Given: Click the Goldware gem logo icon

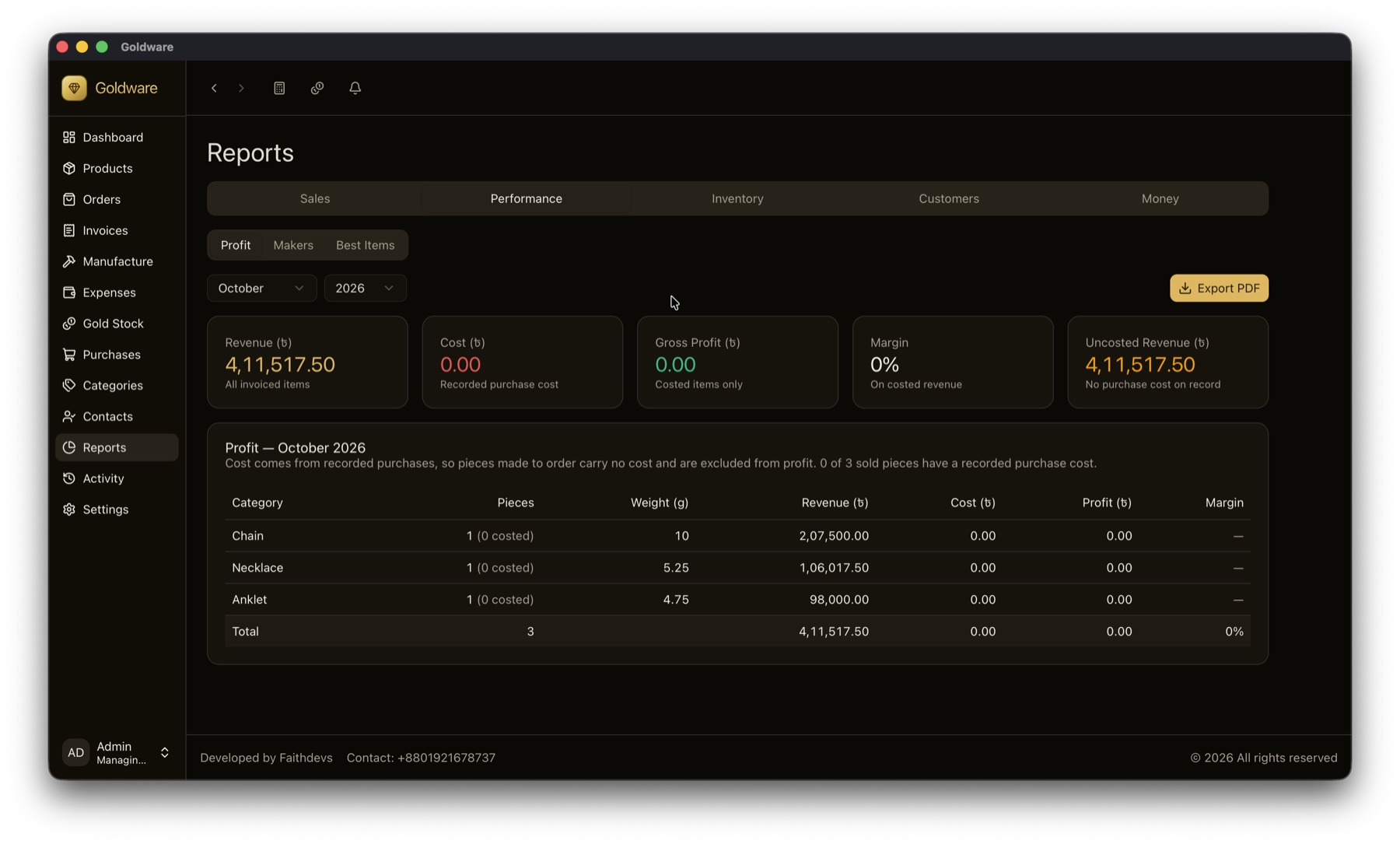Looking at the screenshot, I should (x=74, y=88).
